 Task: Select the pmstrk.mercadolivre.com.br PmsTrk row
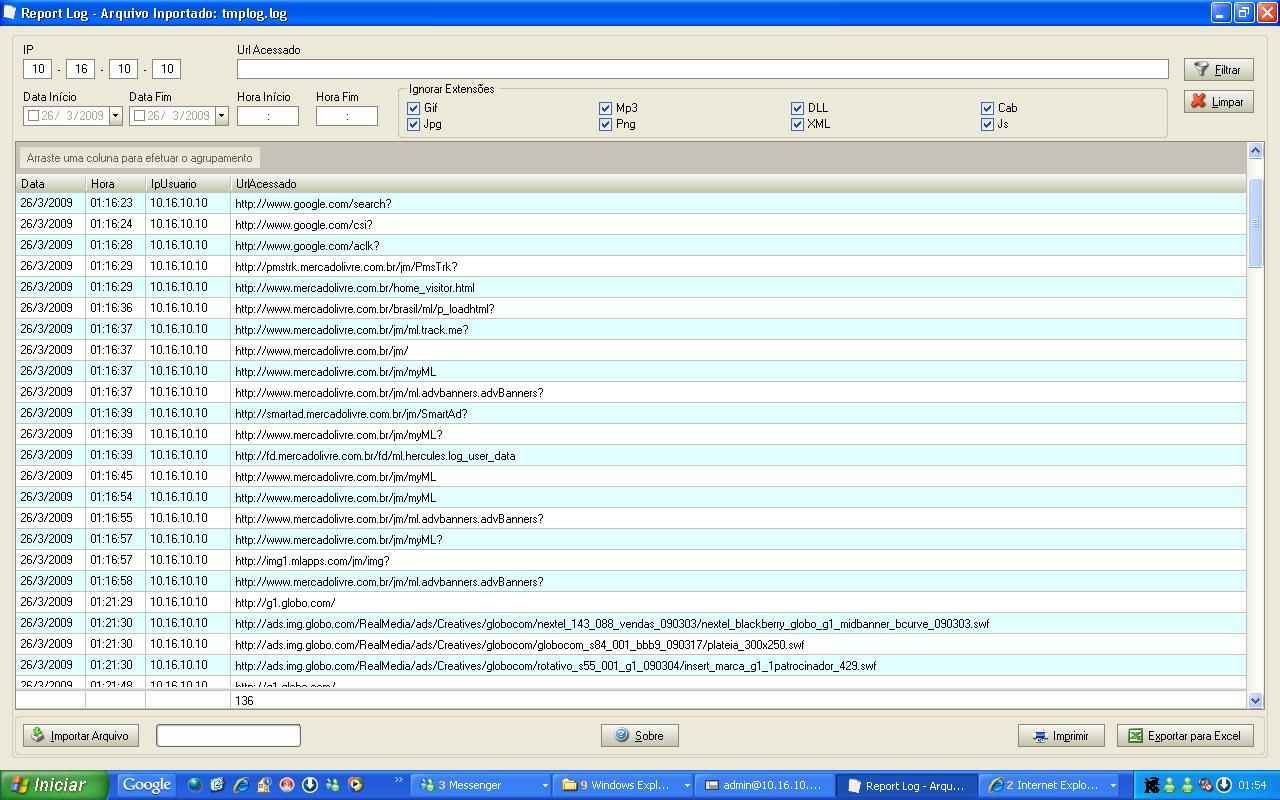(x=631, y=266)
